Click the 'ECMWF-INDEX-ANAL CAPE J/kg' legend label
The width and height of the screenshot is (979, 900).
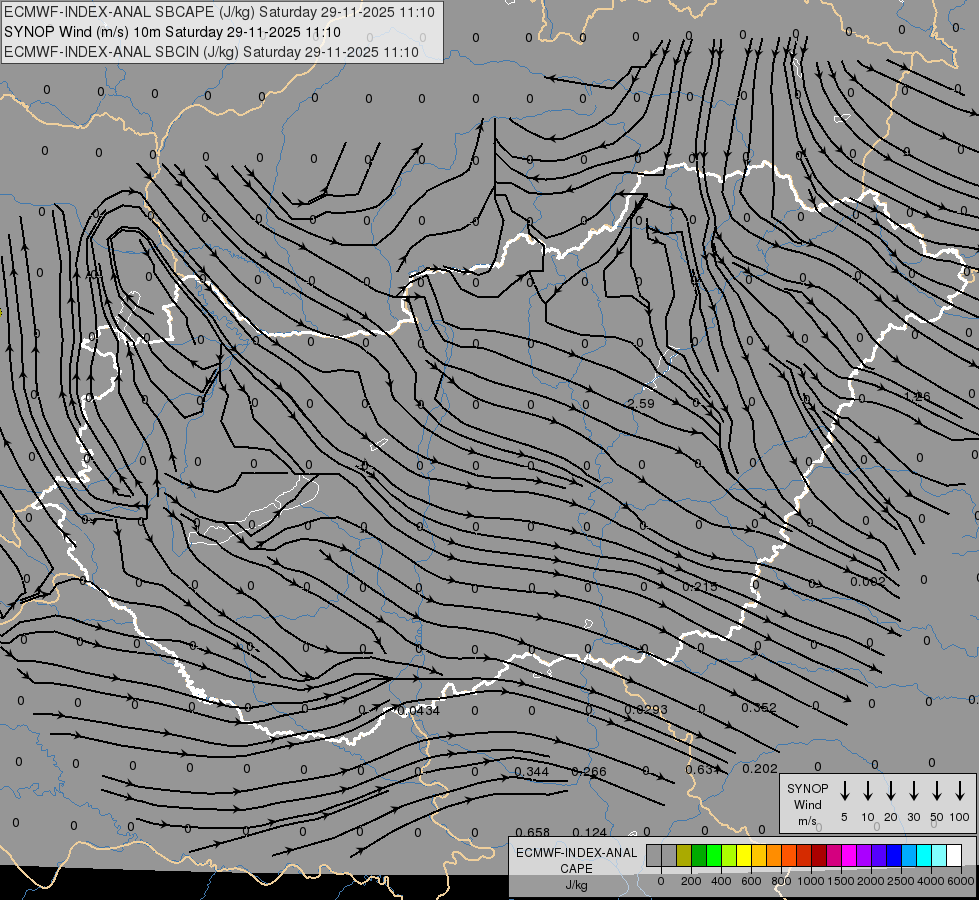pos(576,868)
